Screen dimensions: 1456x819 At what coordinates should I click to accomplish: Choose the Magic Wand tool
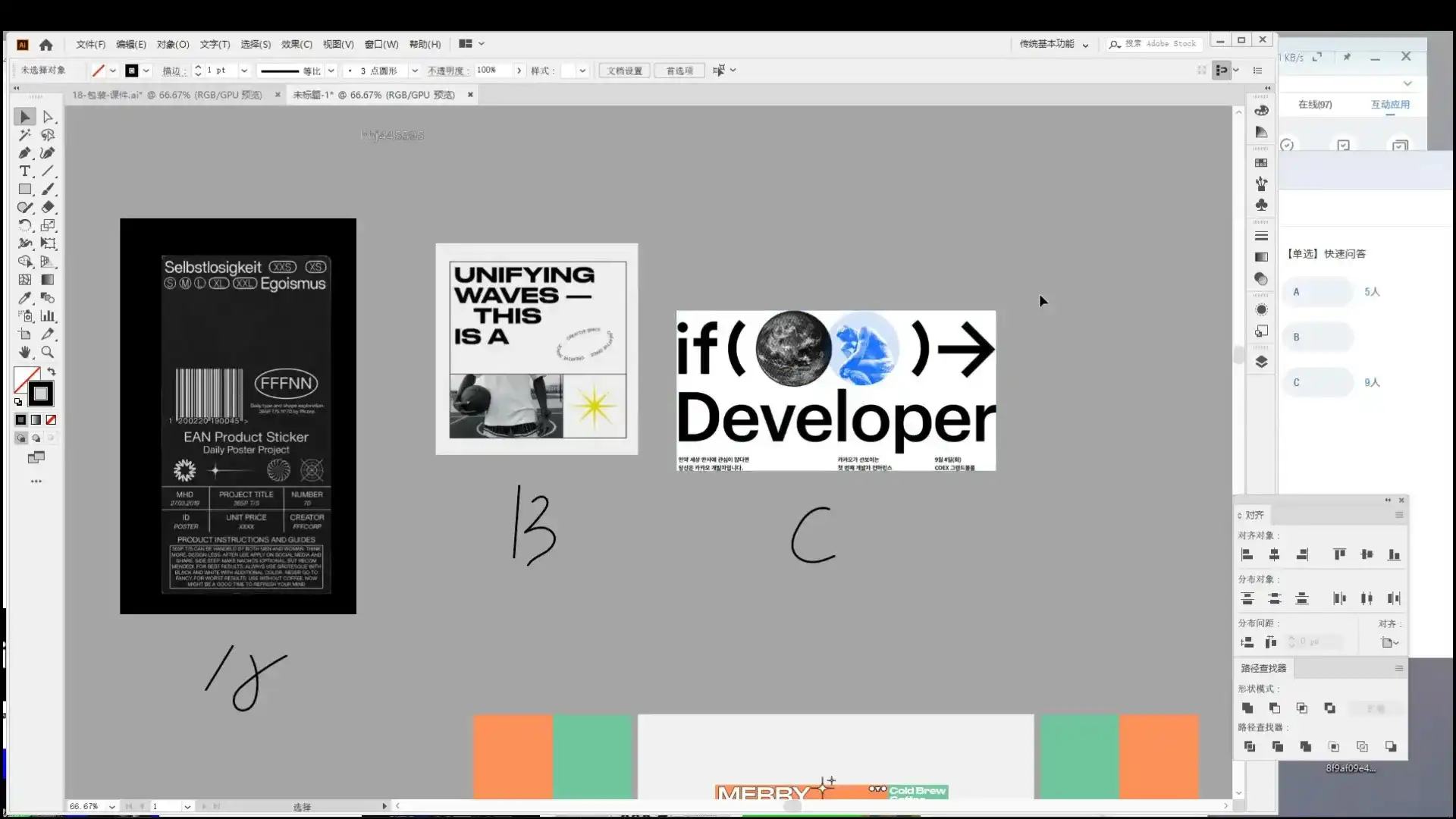pos(24,135)
